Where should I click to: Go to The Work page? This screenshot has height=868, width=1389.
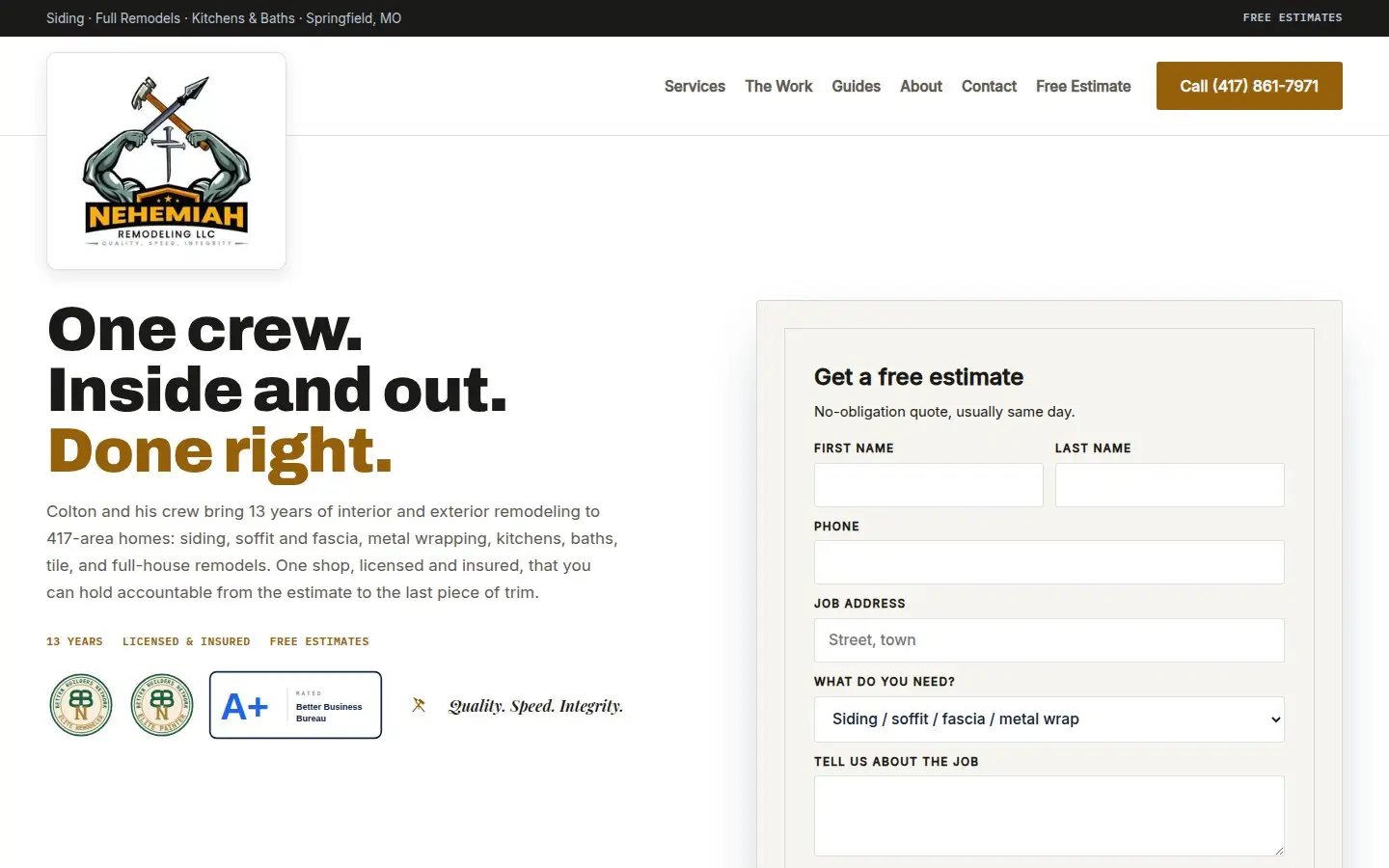tap(778, 86)
